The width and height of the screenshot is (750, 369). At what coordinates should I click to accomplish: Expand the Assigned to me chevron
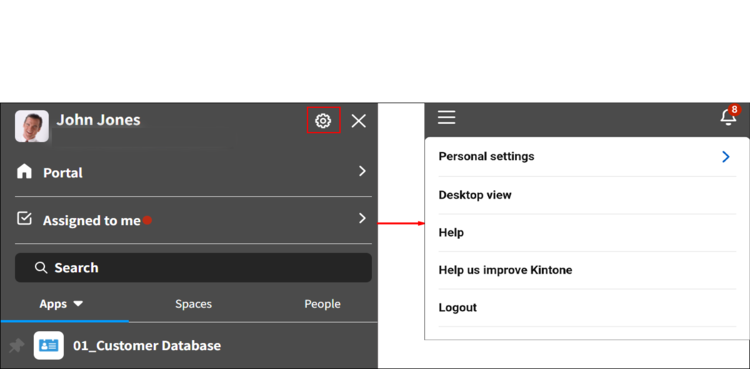click(x=362, y=218)
